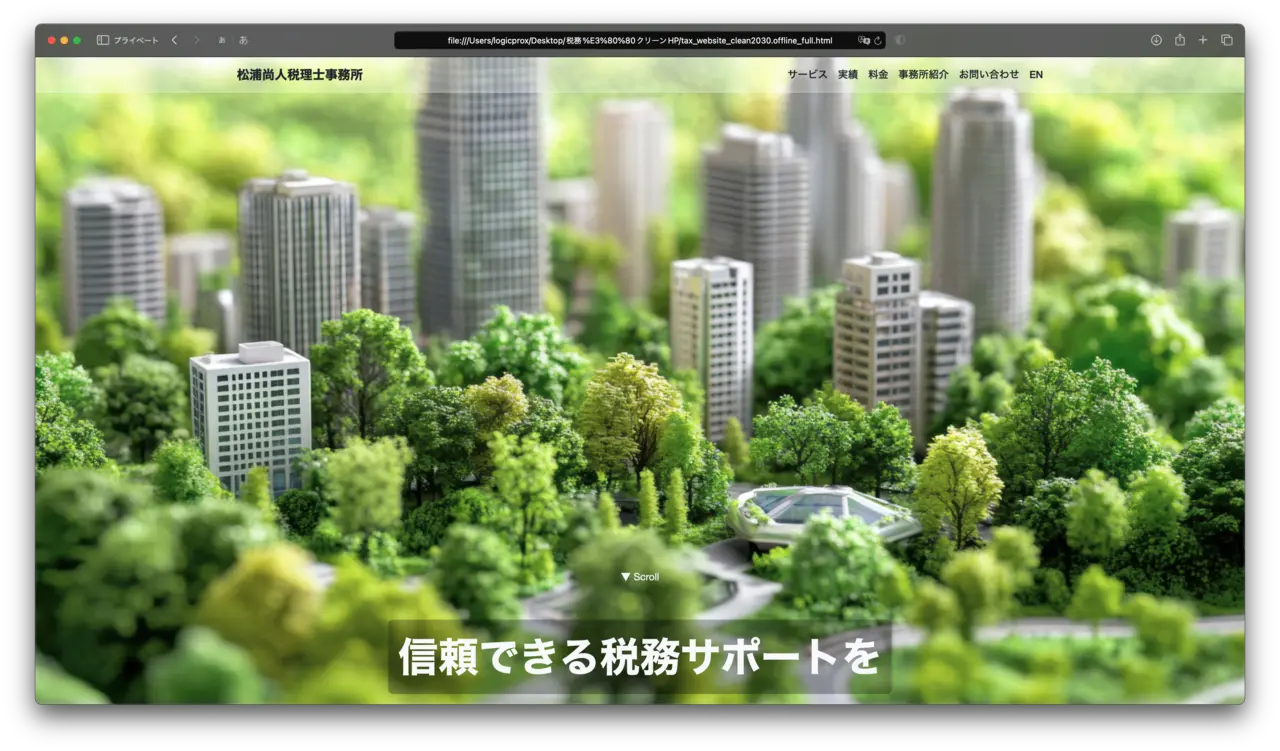Select the 実績 navigation item

click(x=848, y=75)
